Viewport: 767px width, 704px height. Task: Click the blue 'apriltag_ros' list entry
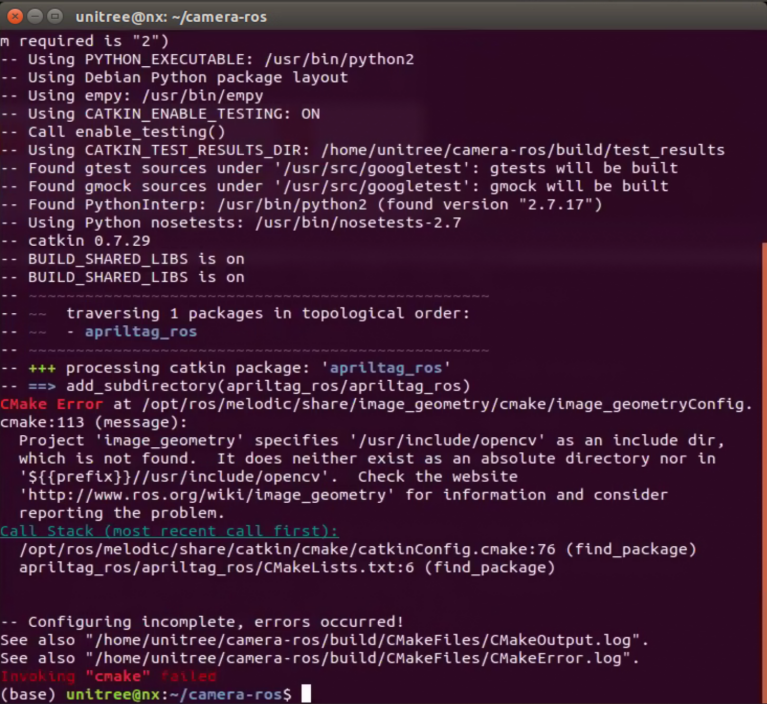pyautogui.click(x=141, y=332)
